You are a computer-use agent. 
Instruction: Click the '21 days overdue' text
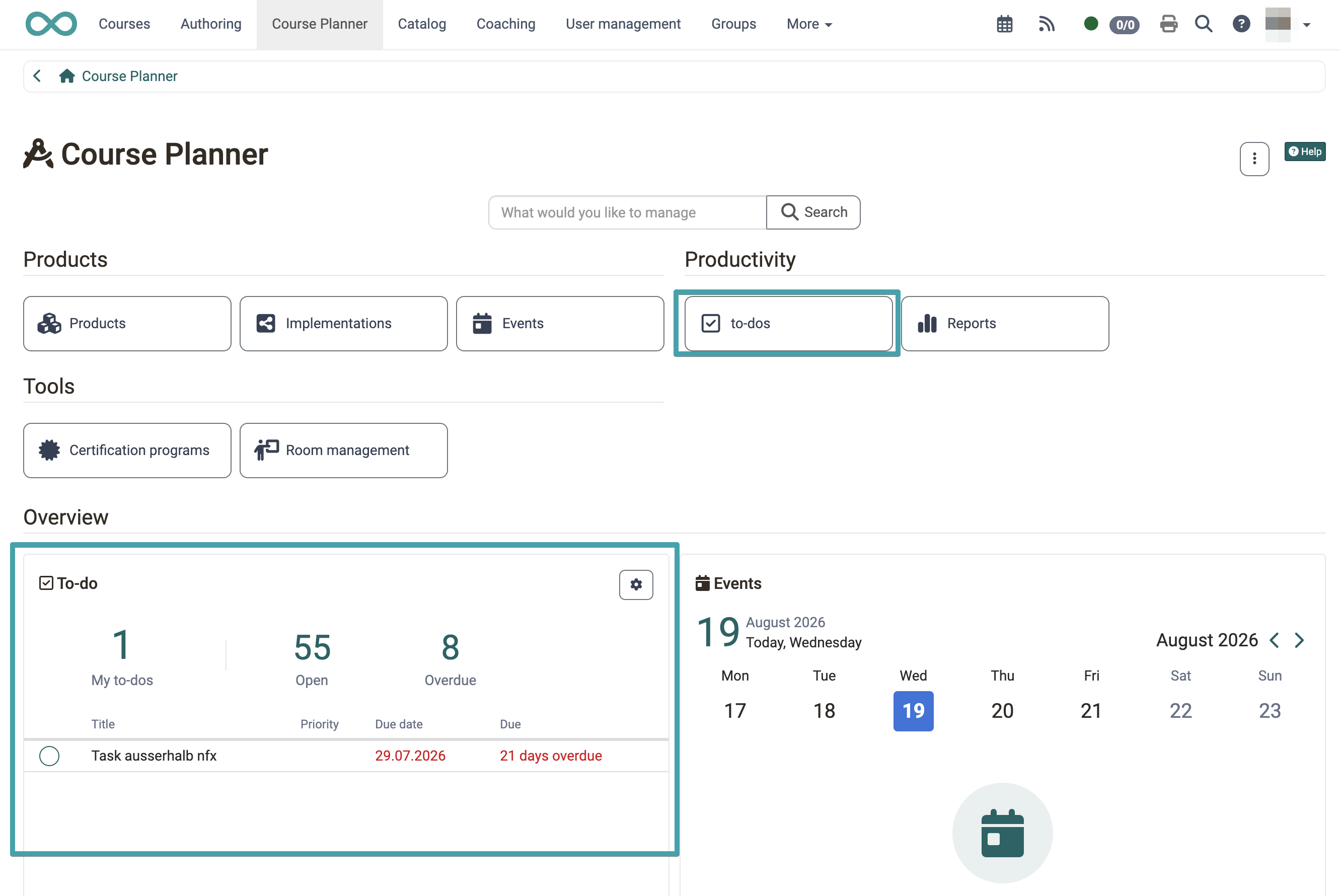tap(551, 756)
